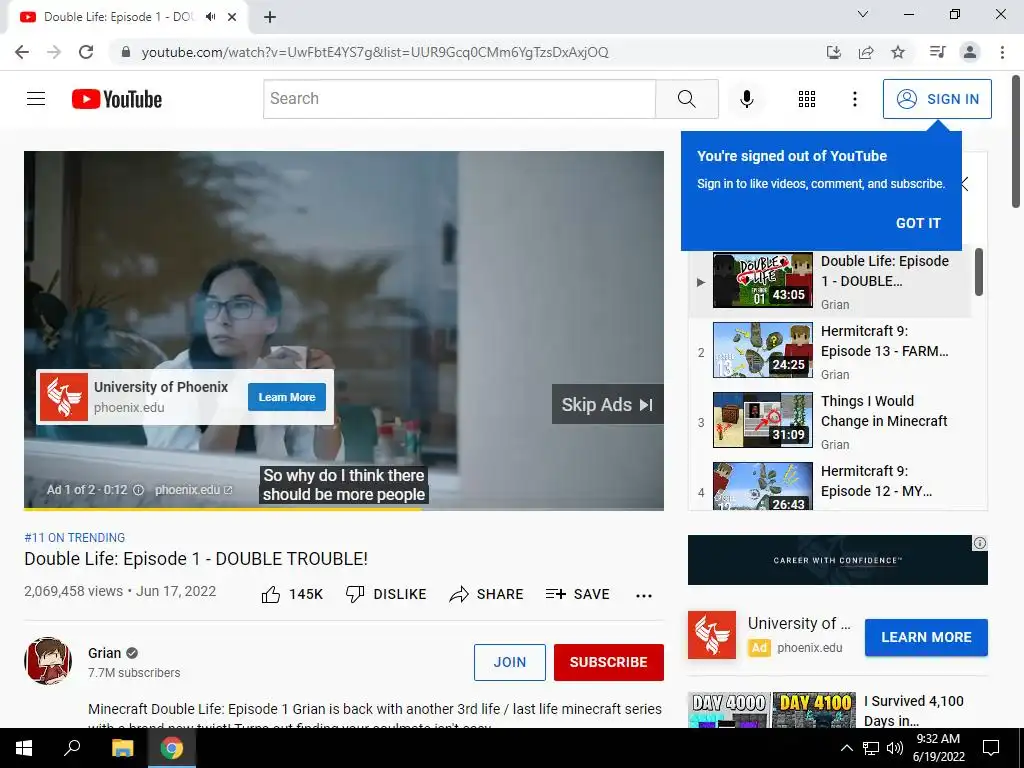
Task: View site info lock icon
Action: click(x=126, y=52)
